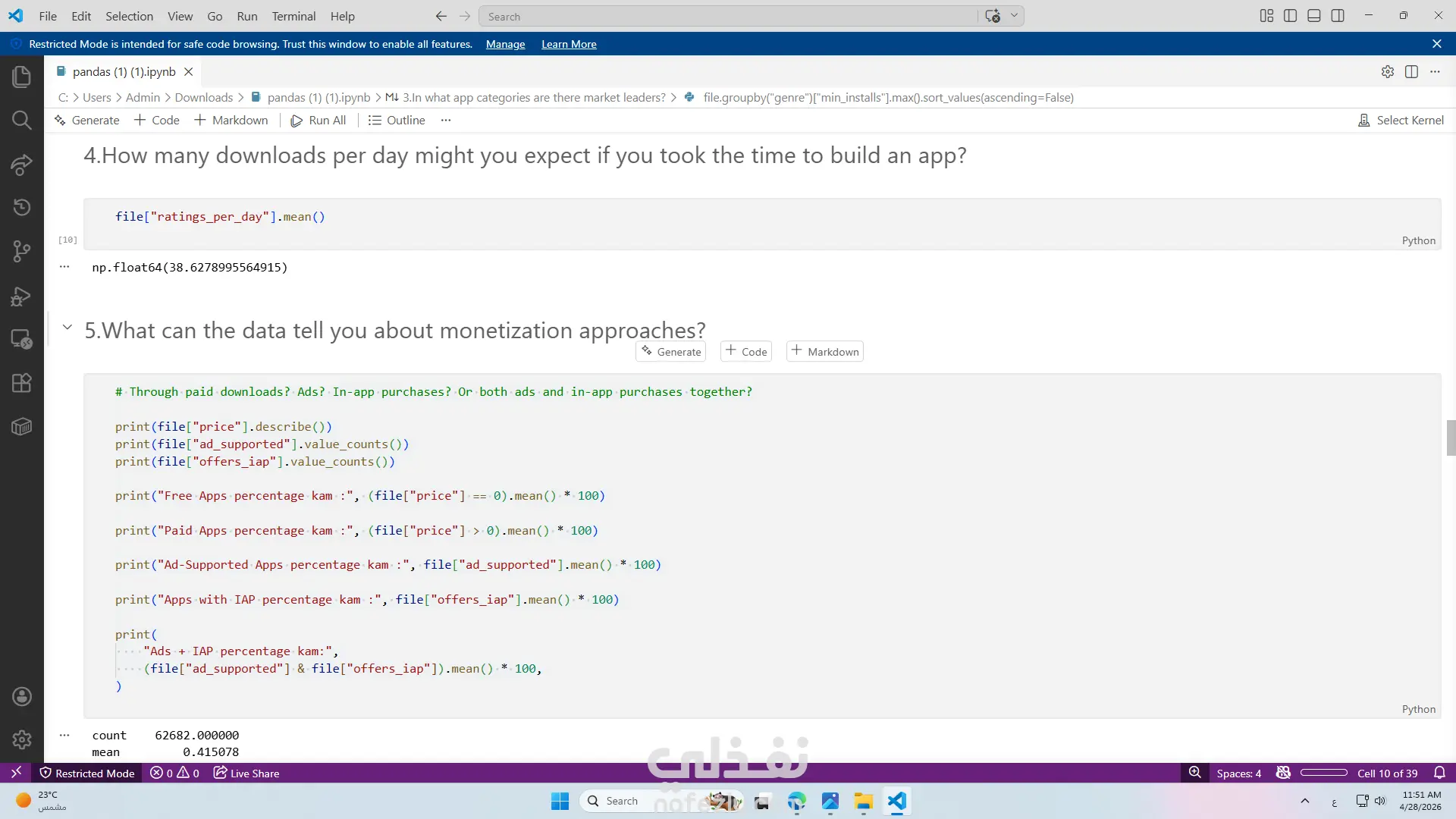Viewport: 1456px width, 819px height.
Task: Open the container box icon in activity bar
Action: click(21, 427)
